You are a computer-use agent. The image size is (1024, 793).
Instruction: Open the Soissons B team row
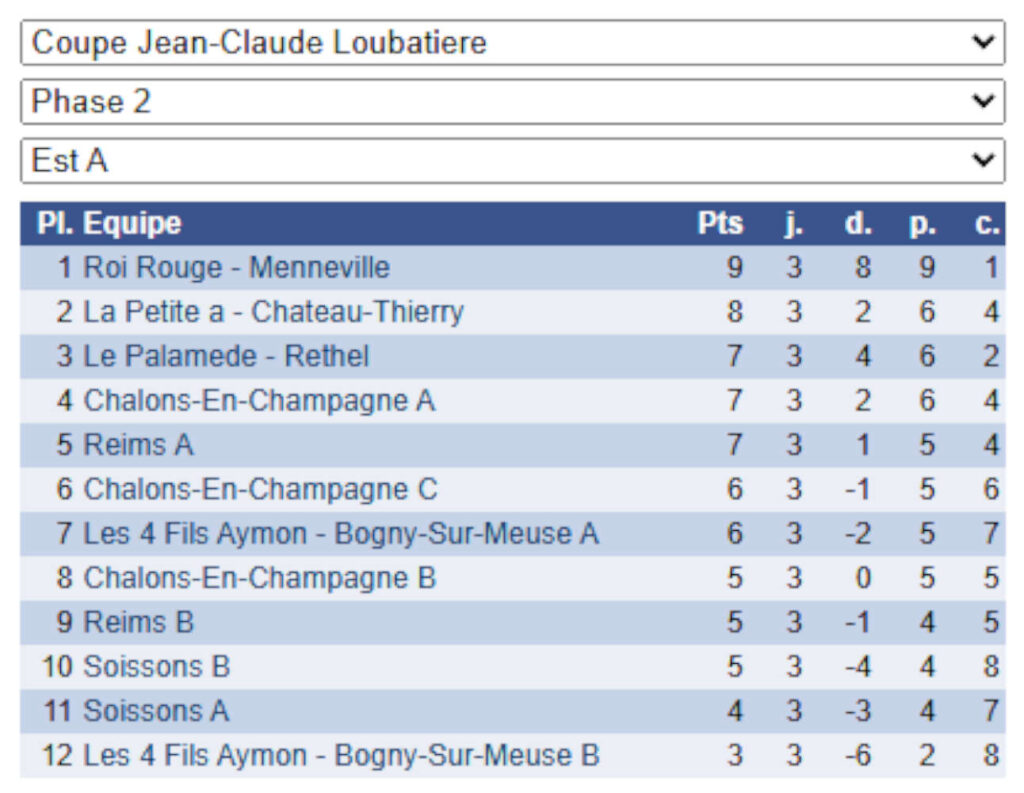point(156,666)
